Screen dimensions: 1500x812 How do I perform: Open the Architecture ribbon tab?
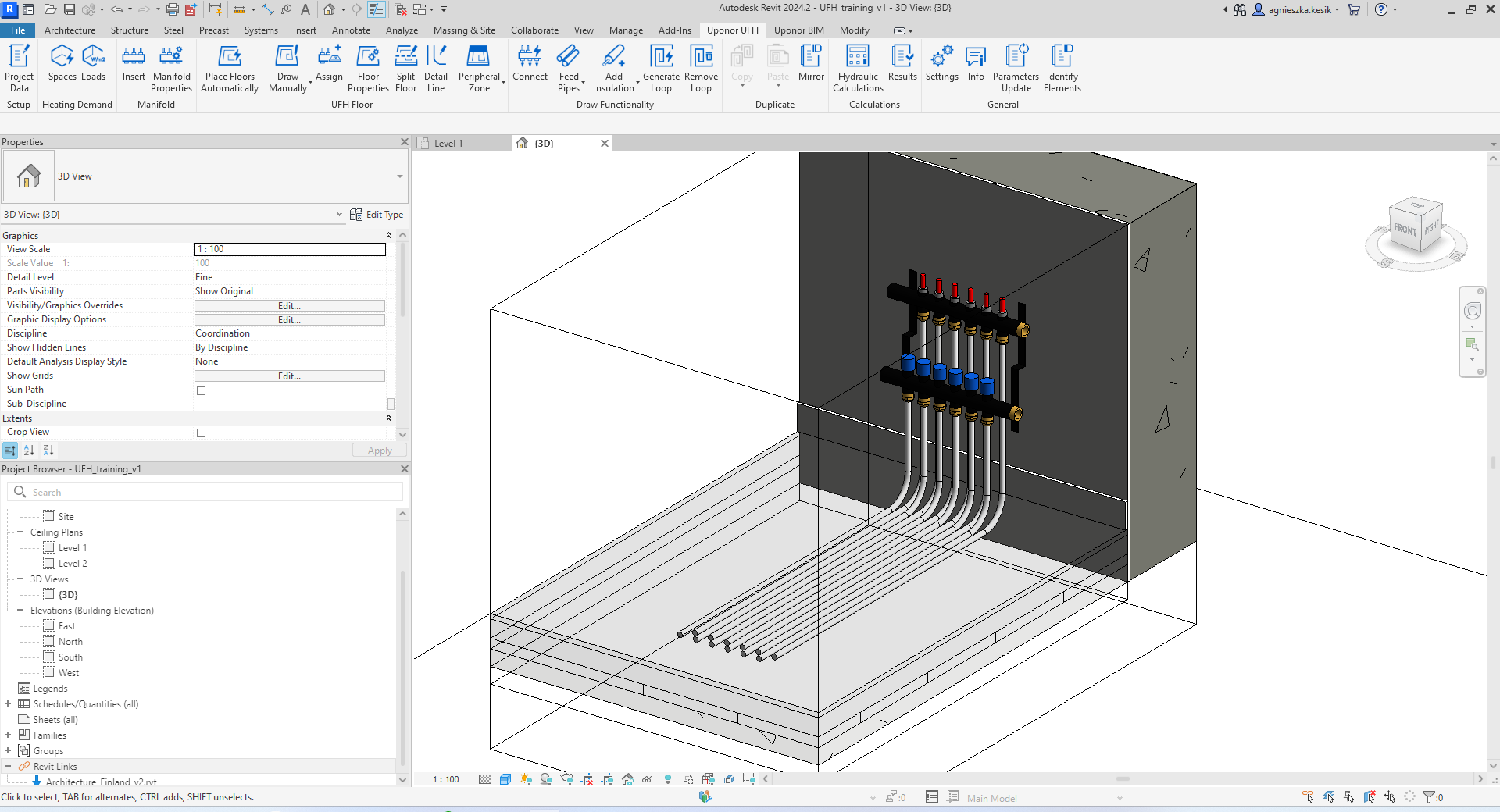70,30
